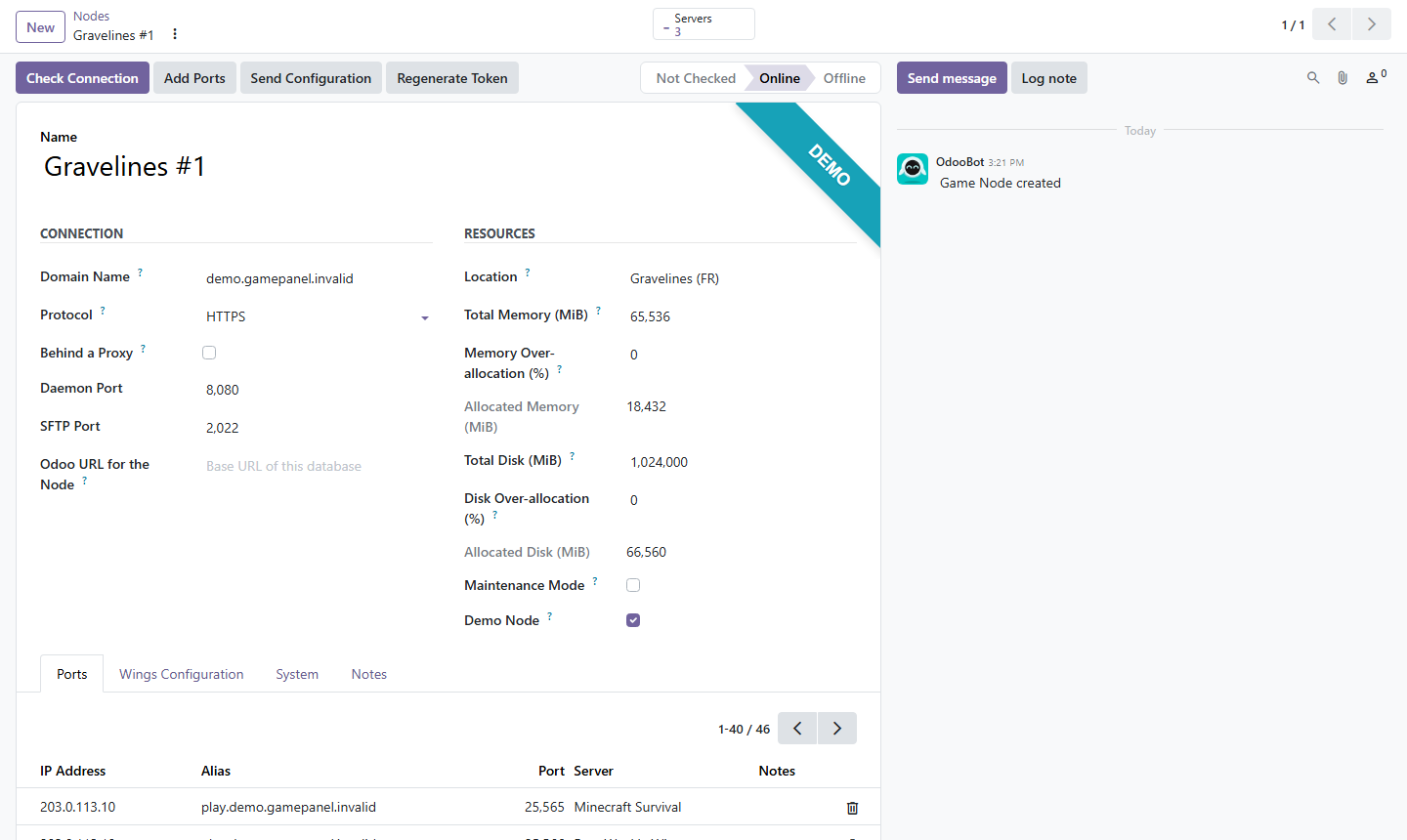Show previous page of ports

[797, 729]
